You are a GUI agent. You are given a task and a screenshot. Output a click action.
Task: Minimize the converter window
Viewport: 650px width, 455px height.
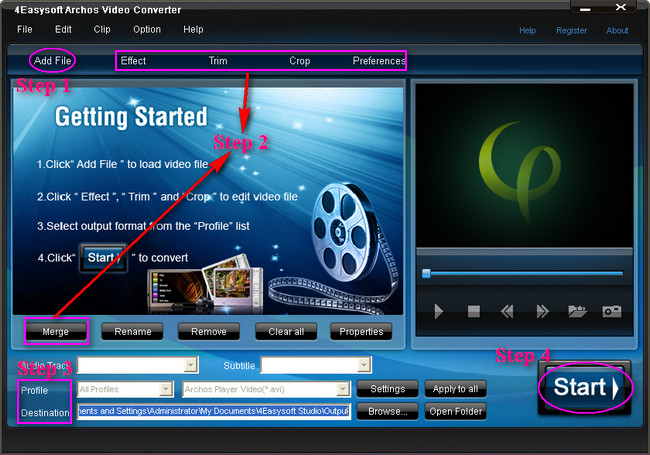(585, 8)
